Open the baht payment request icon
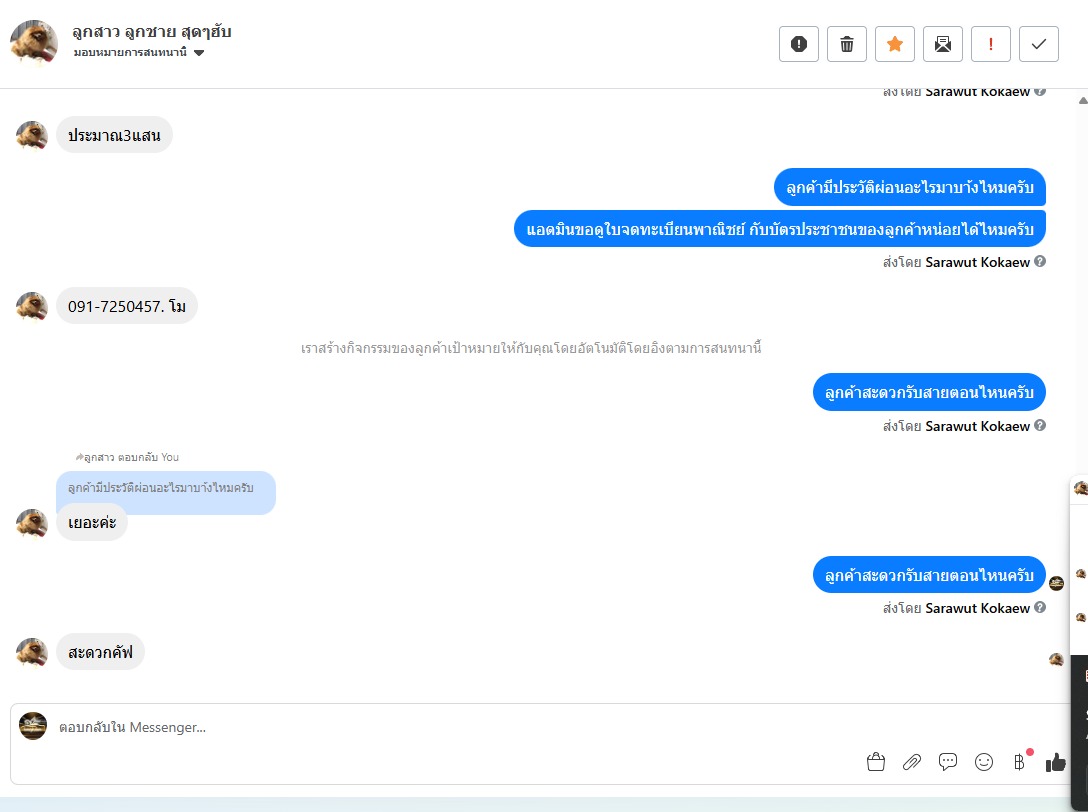This screenshot has width=1088, height=812. tap(1019, 762)
